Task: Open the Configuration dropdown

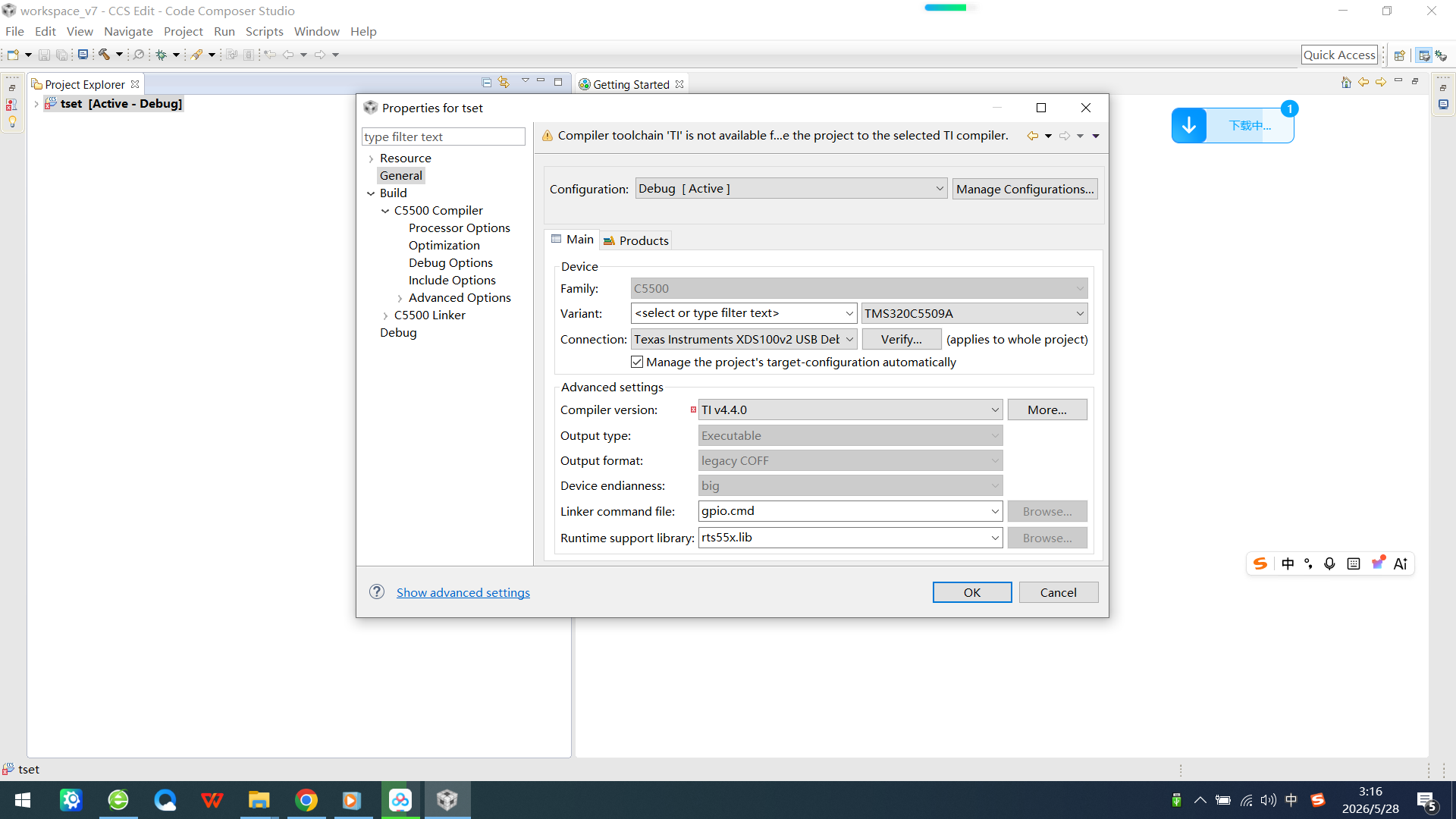Action: click(x=791, y=189)
